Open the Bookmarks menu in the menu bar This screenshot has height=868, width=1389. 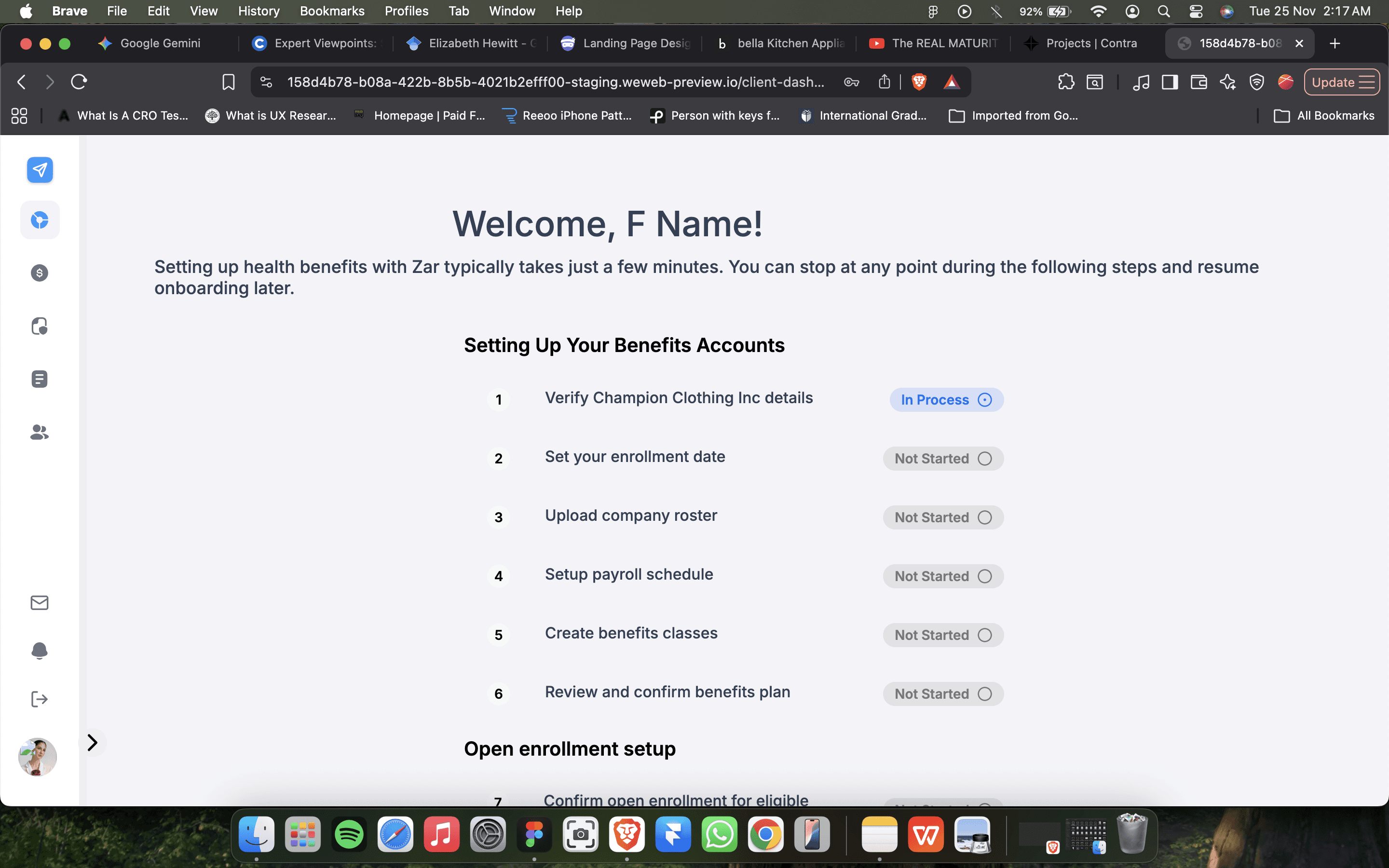coord(332,11)
